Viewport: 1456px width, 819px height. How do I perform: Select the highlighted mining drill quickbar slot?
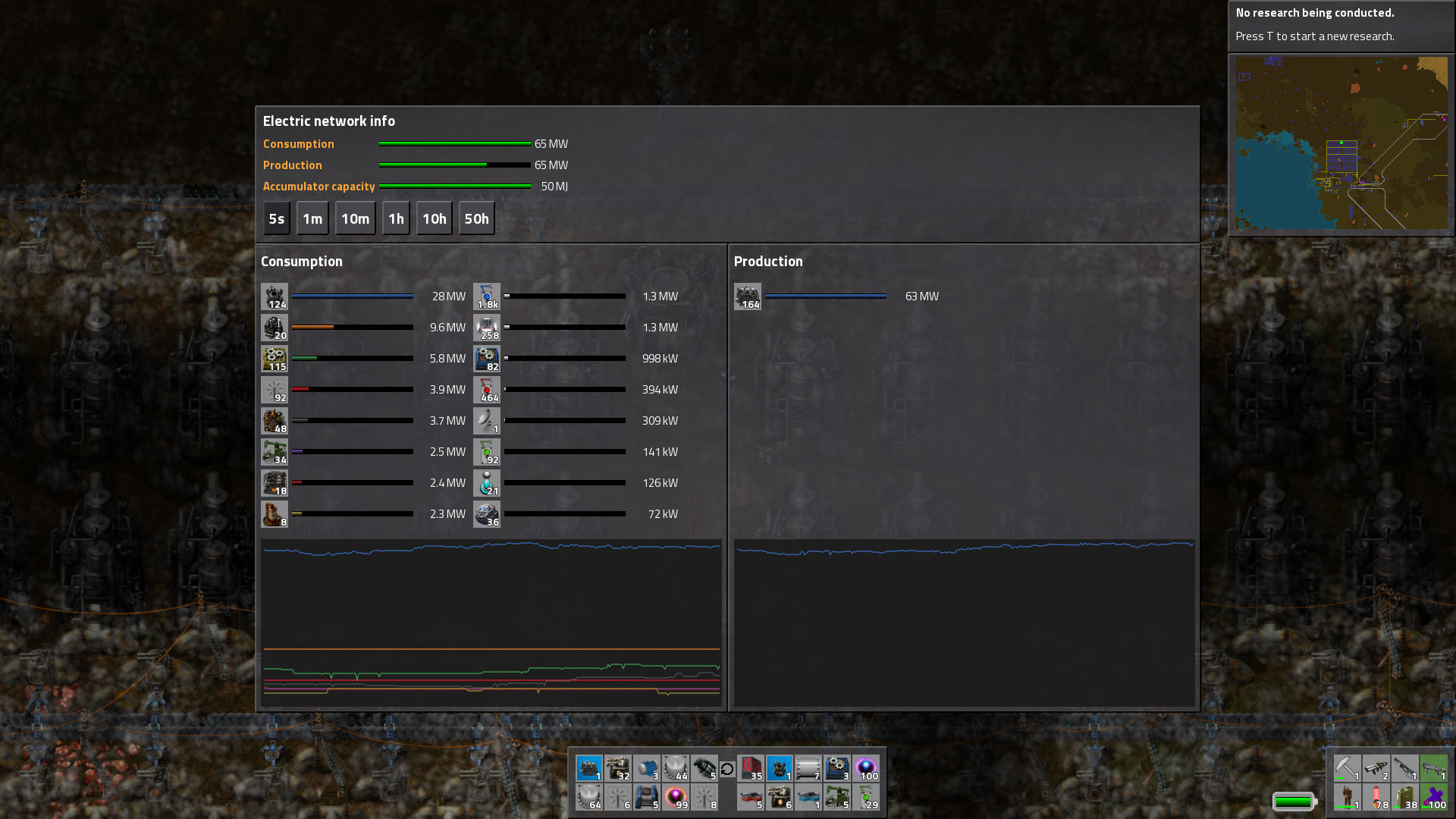coord(780,768)
